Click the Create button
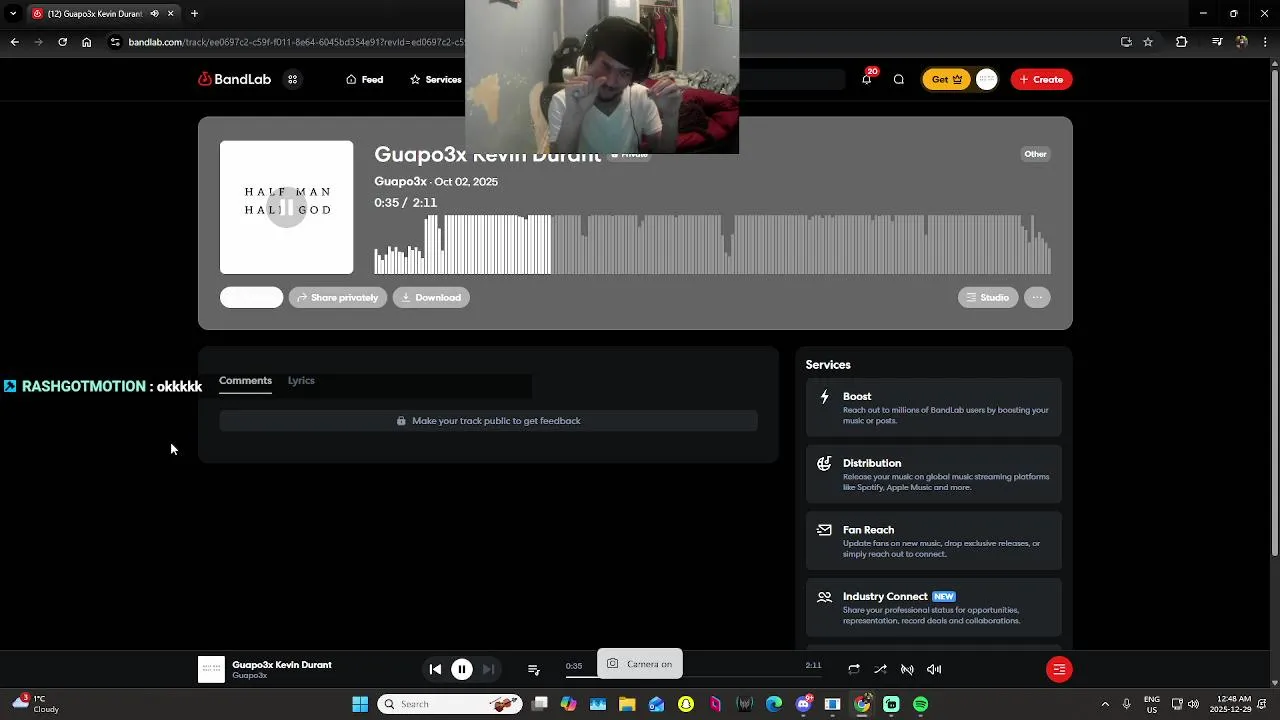Viewport: 1280px width, 720px height. point(1041,79)
